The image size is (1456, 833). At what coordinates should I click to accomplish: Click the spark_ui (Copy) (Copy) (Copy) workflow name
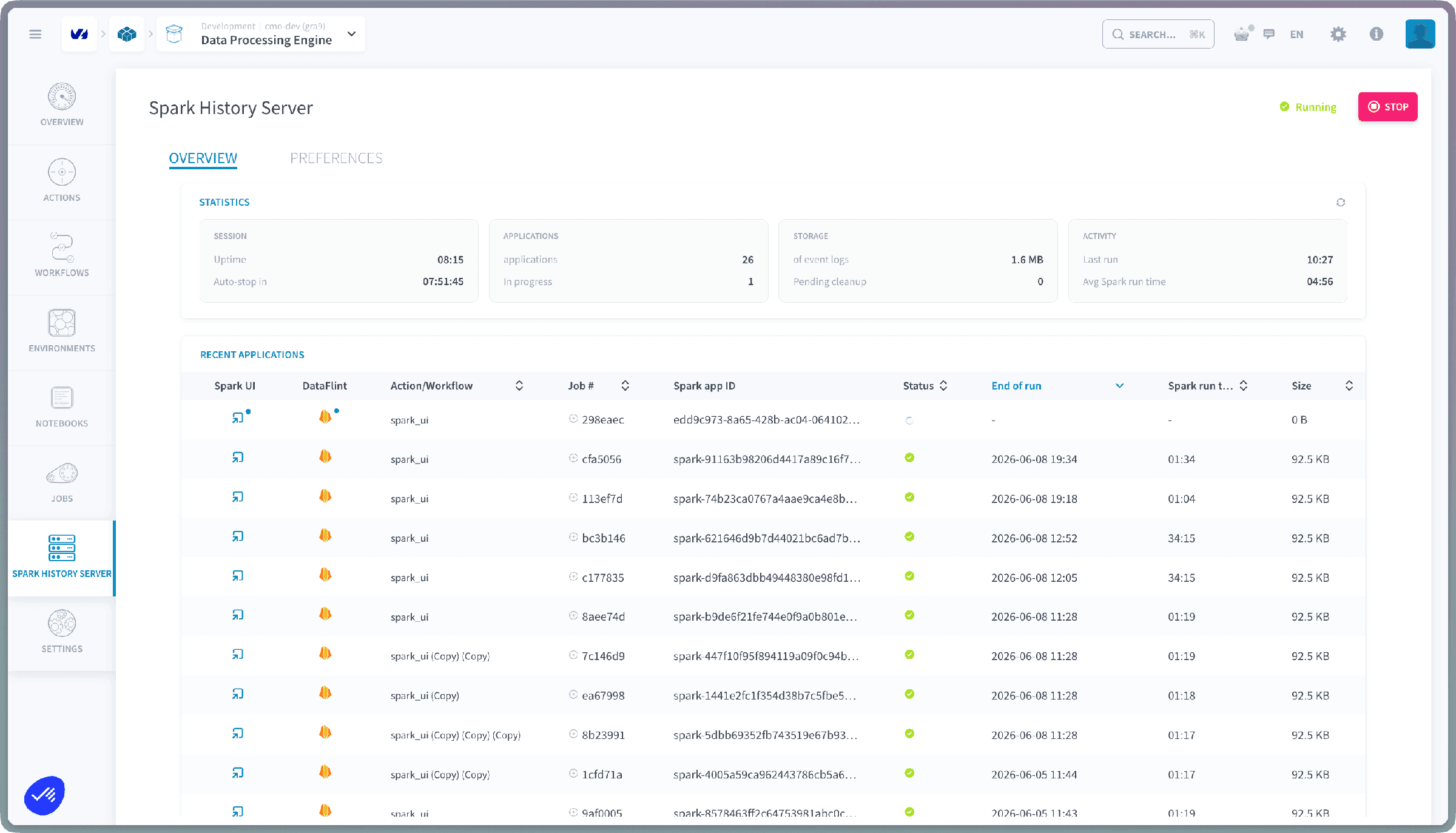click(x=456, y=735)
